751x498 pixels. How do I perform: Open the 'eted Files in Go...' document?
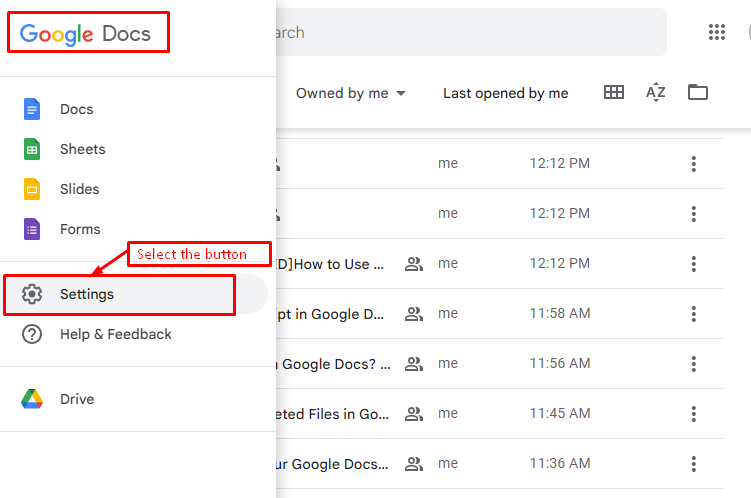pos(332,414)
